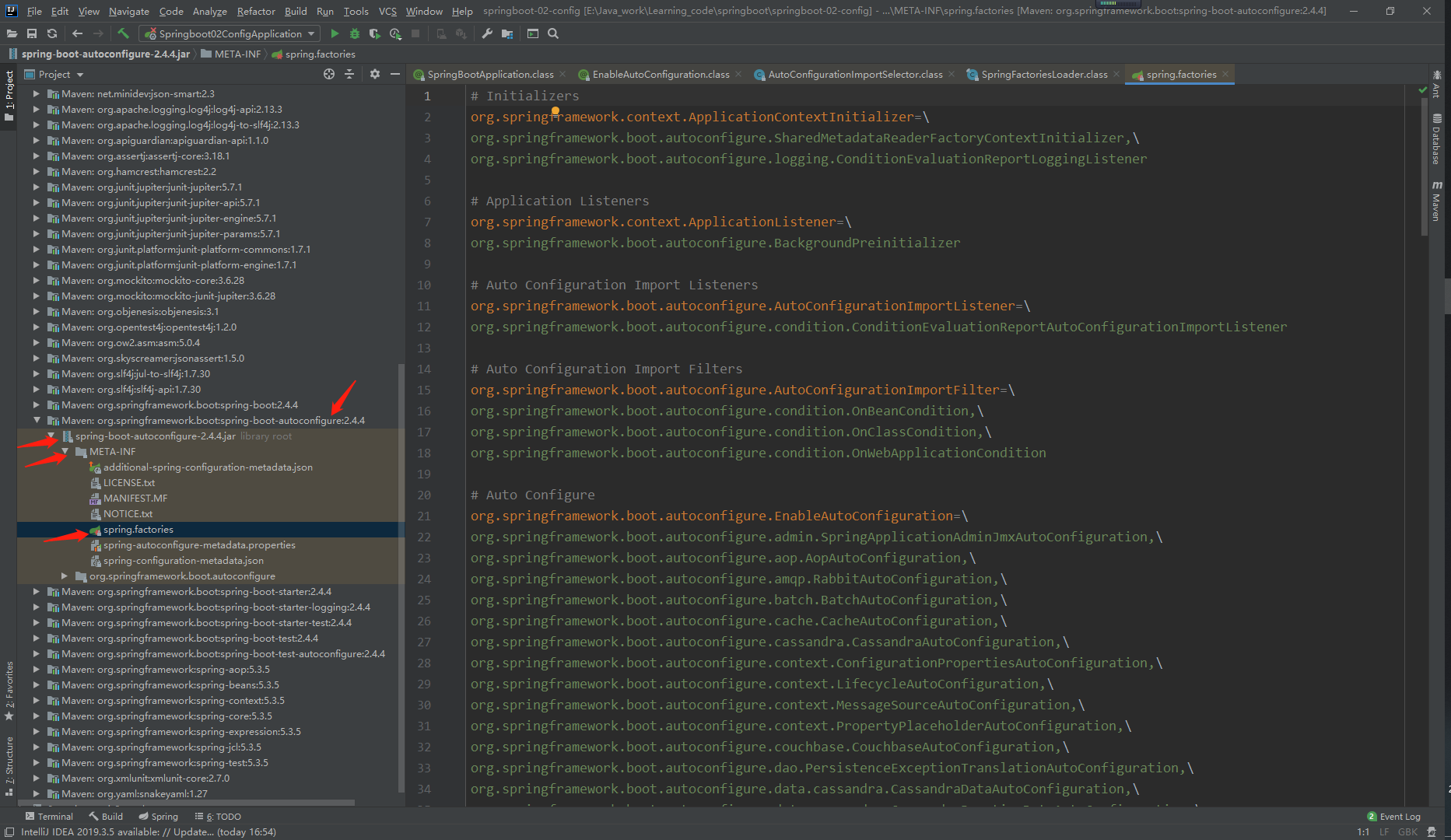Expand the org.springframework.boot.autoconfigure package
The image size is (1451, 840).
click(x=65, y=576)
